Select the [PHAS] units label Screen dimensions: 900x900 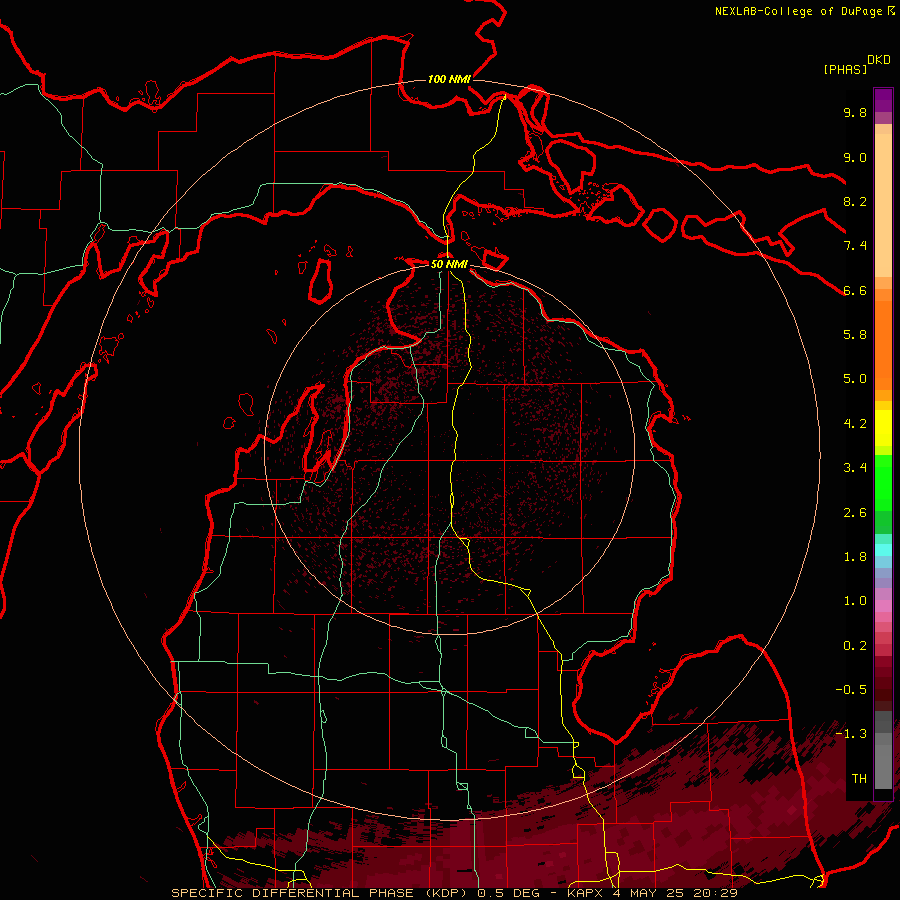click(845, 69)
